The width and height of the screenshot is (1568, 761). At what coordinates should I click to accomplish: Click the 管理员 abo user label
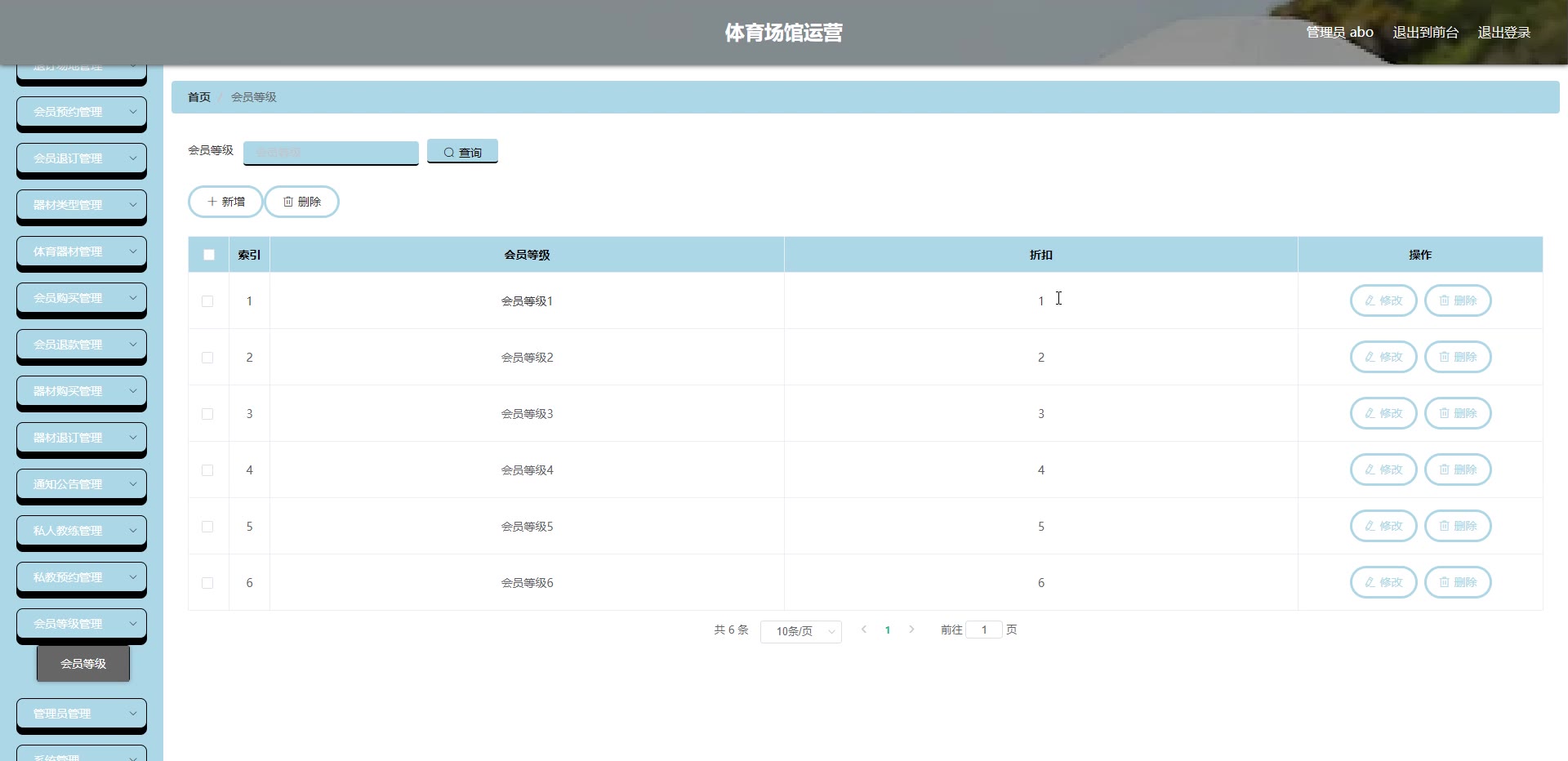[1339, 33]
